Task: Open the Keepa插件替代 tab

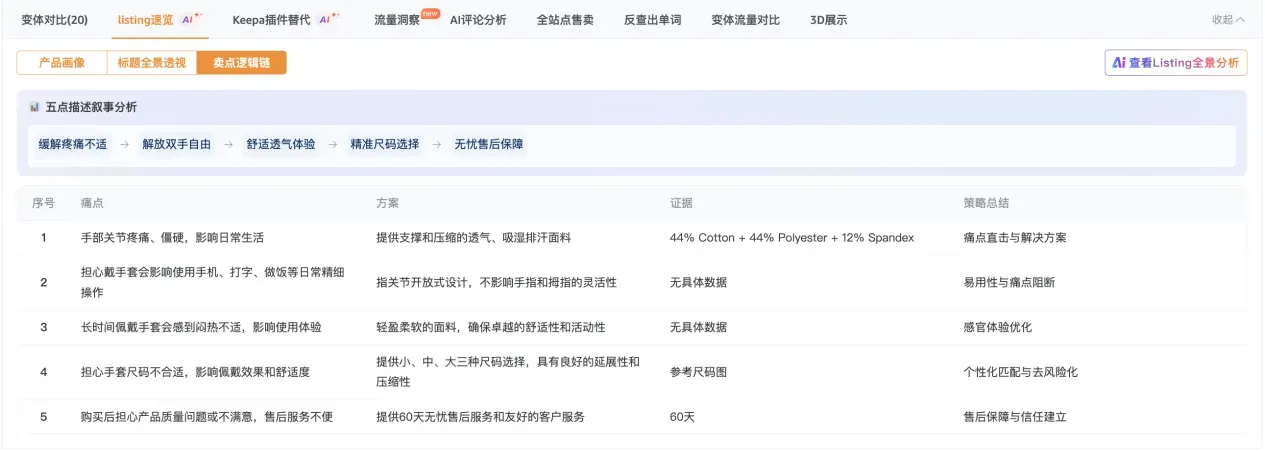Action: (272, 20)
